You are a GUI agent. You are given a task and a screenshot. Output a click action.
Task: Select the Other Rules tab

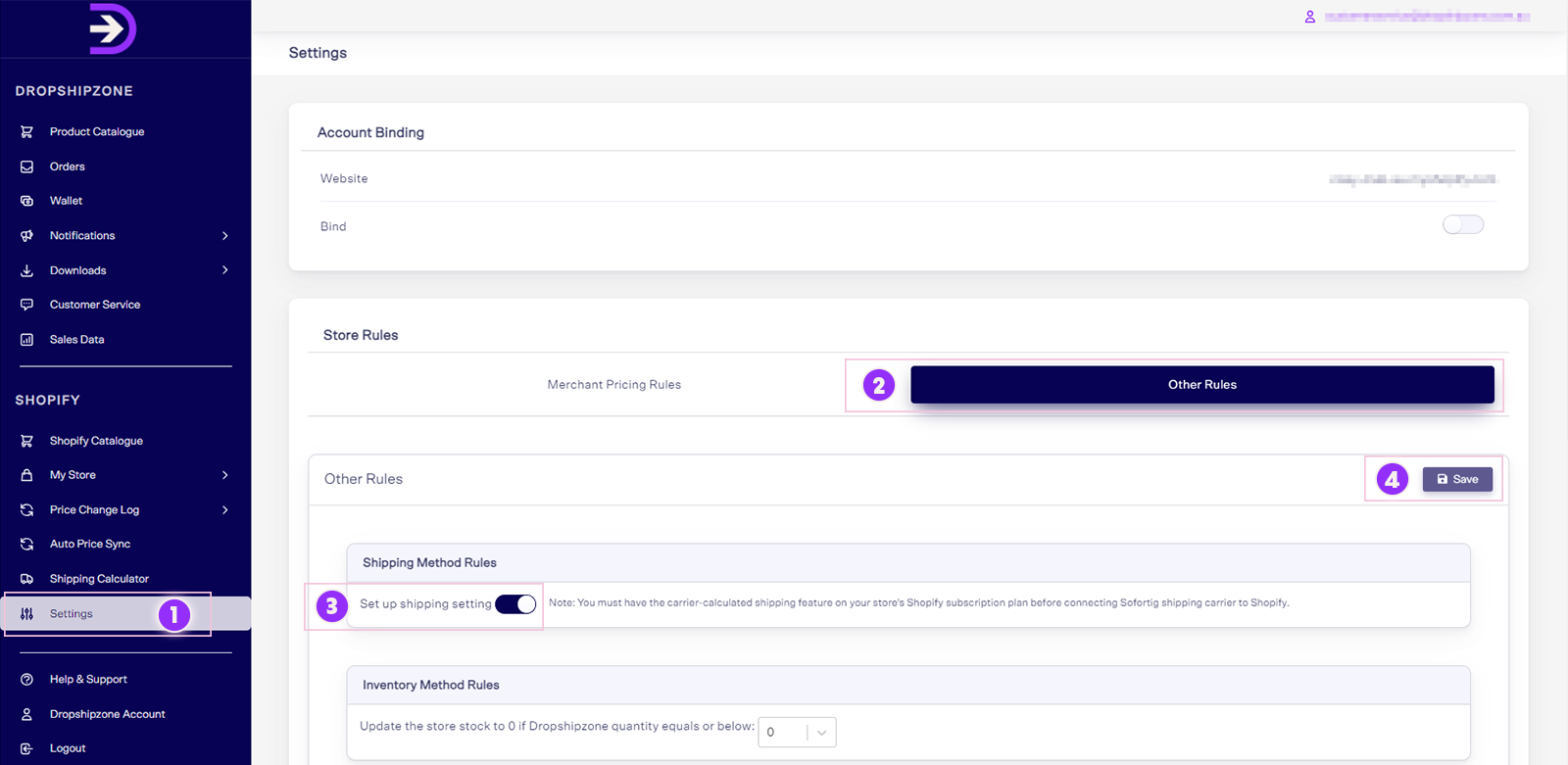click(1202, 385)
